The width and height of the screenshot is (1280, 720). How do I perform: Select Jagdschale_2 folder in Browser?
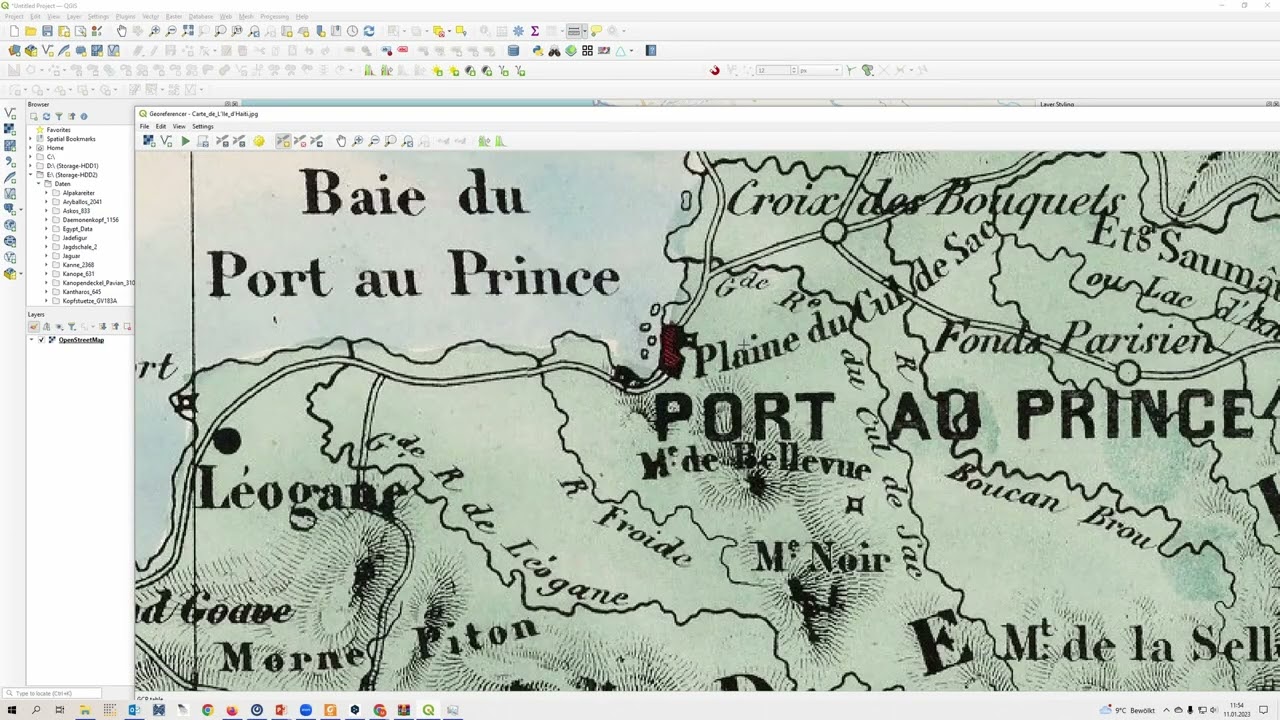tap(79, 247)
